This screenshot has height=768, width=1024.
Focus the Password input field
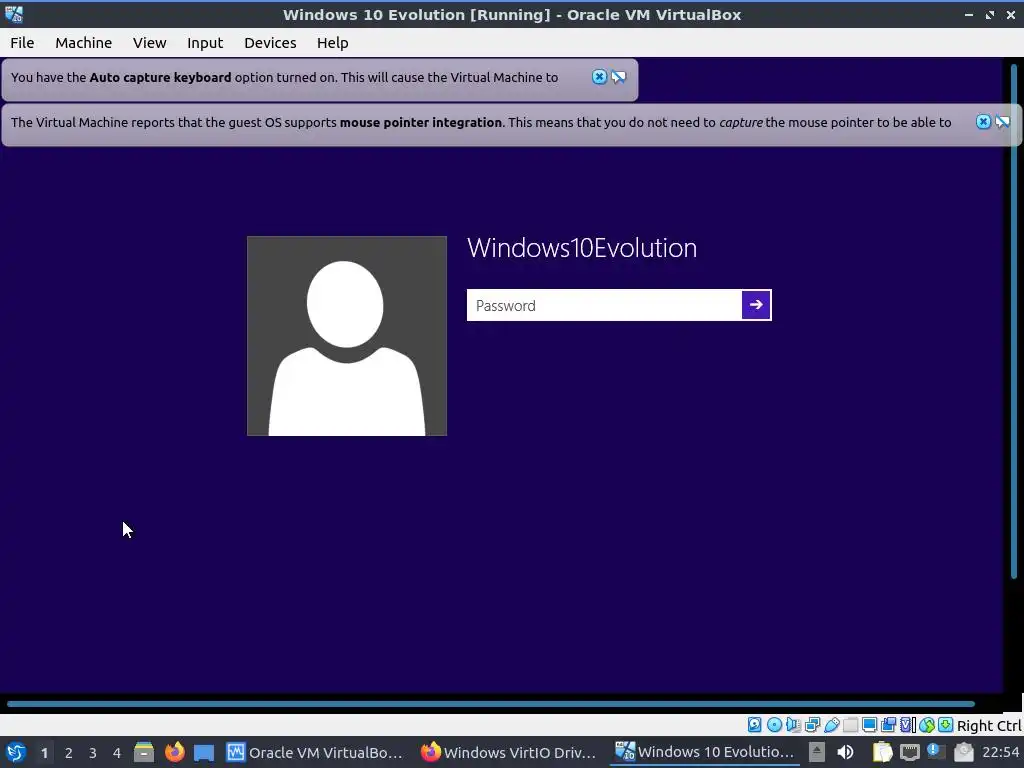(604, 305)
